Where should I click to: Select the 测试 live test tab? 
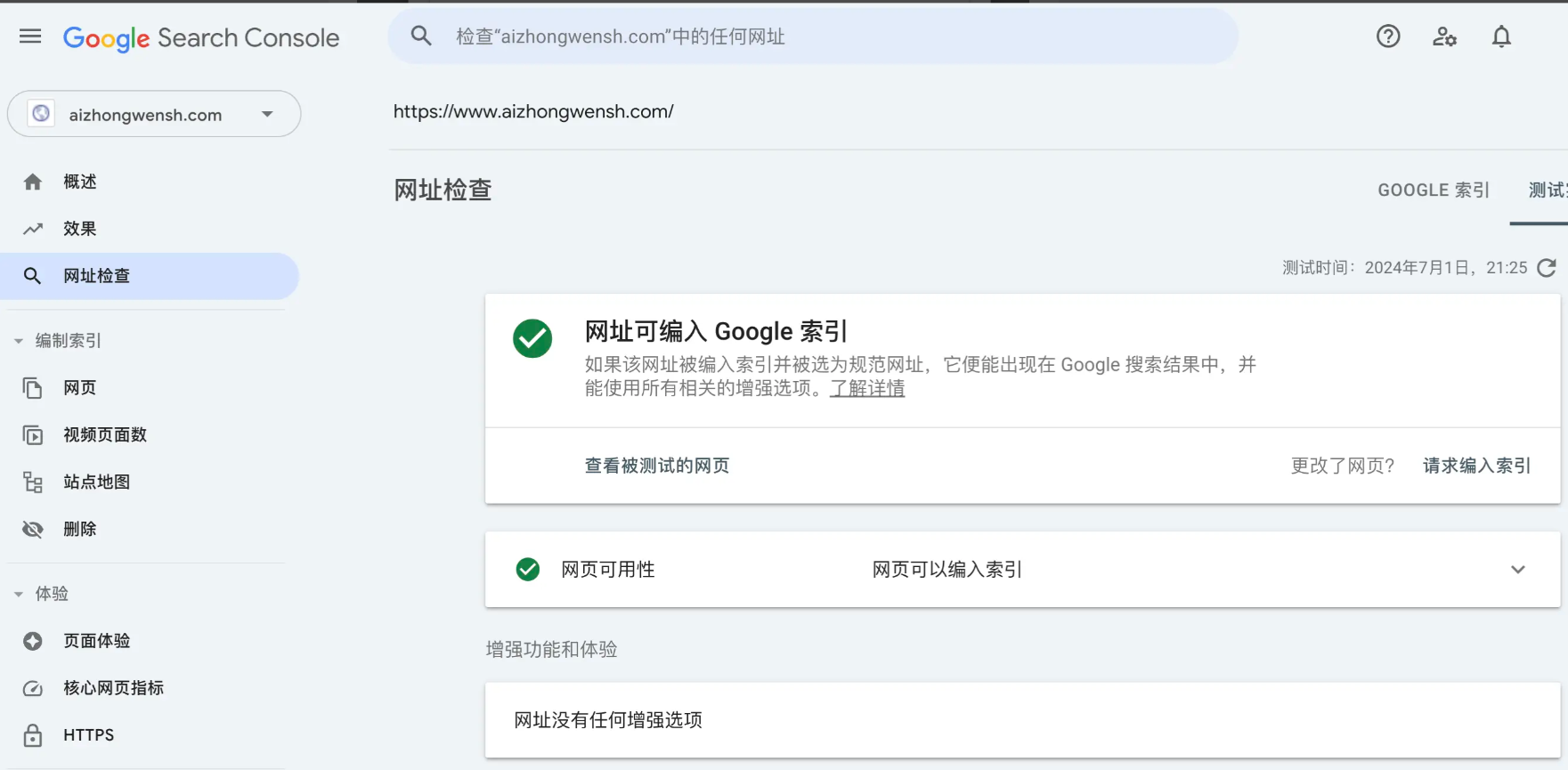coord(1548,190)
